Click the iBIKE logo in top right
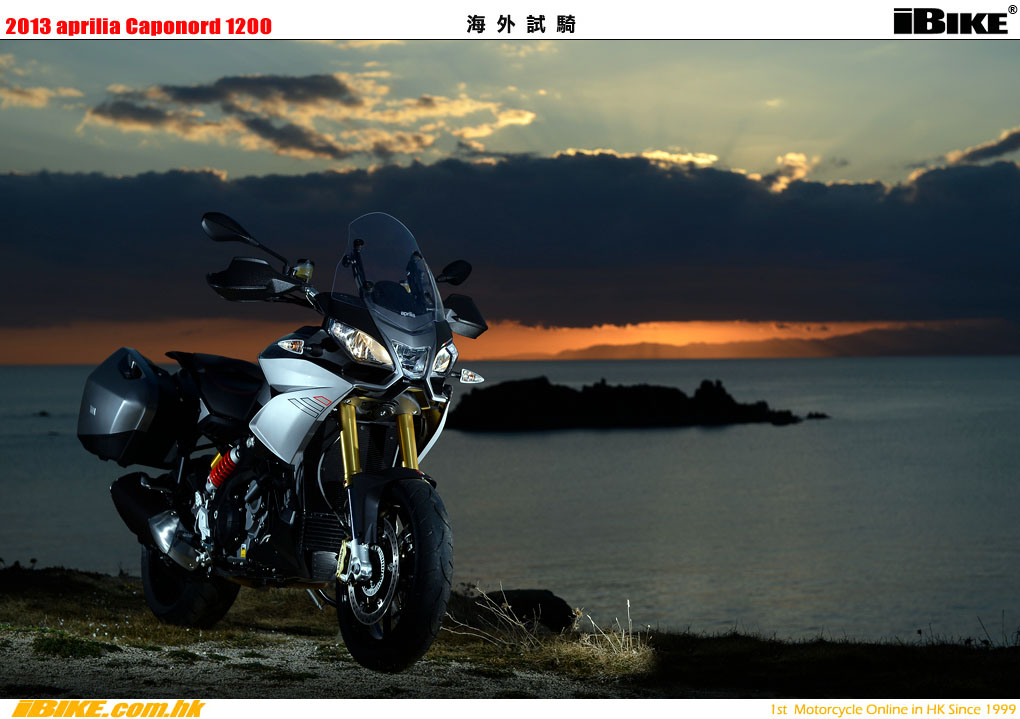The image size is (1020, 719). click(950, 21)
